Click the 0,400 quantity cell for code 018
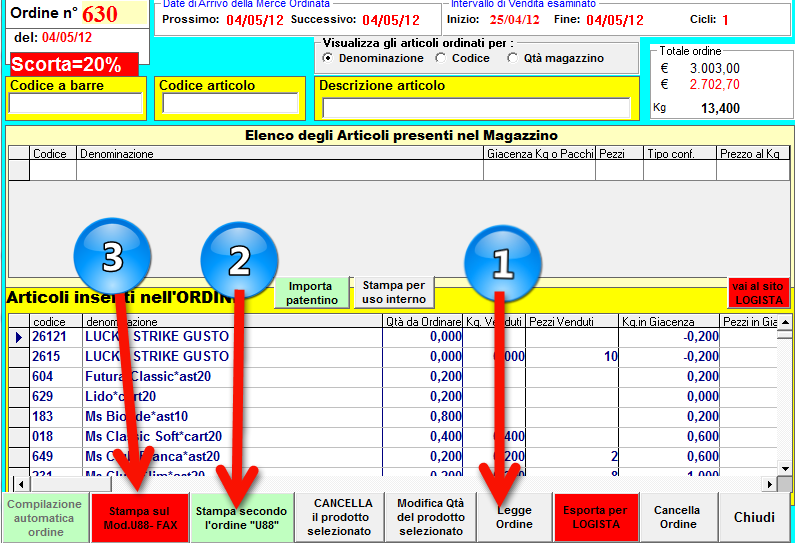Screen dimensions: 795x543 pyautogui.click(x=423, y=437)
